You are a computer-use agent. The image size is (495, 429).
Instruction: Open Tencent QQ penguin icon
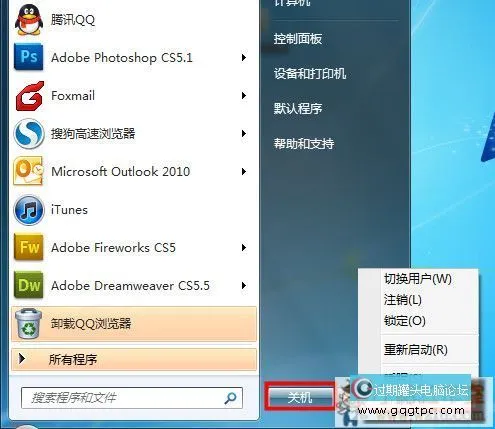point(29,20)
